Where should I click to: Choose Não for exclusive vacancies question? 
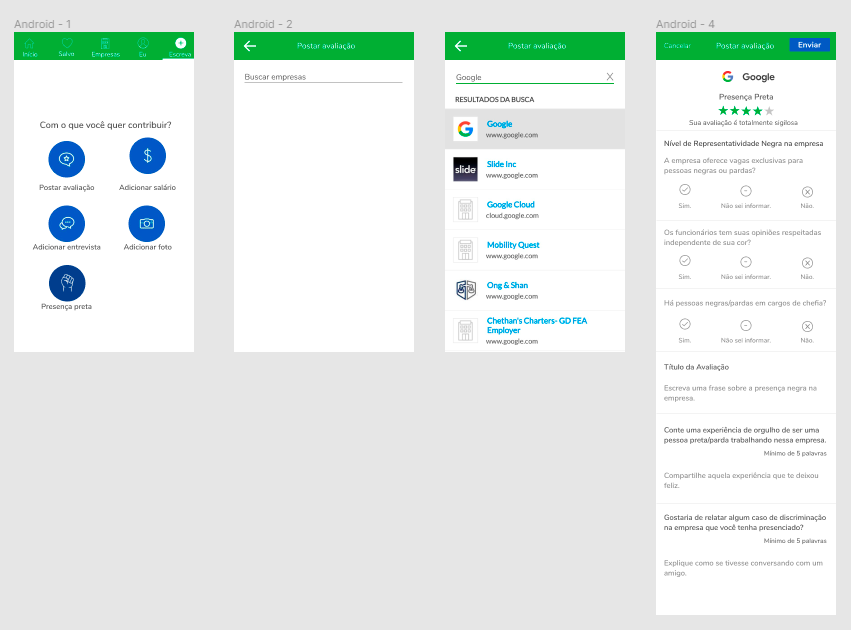click(x=807, y=192)
